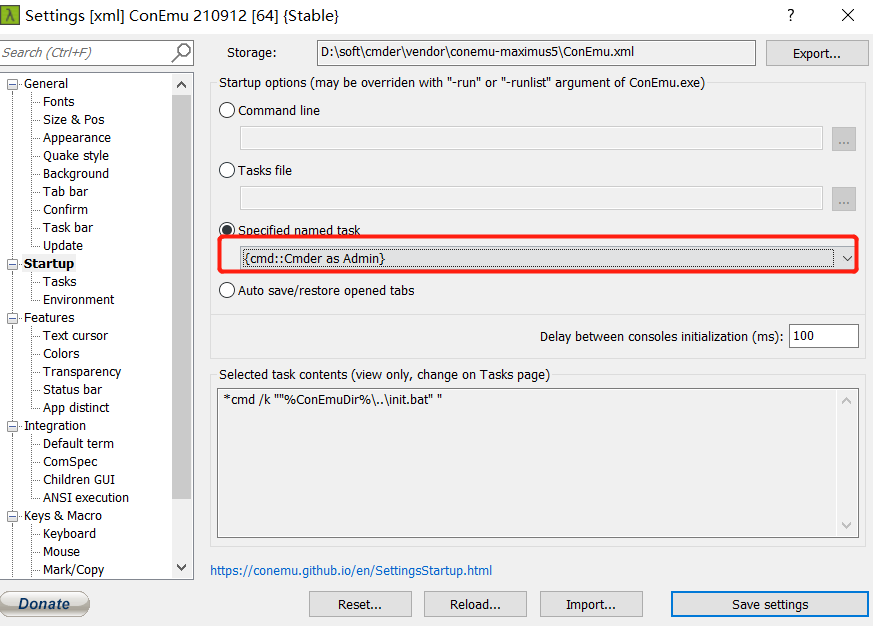This screenshot has height=626, width=873.
Task: Click the delay between consoles field
Action: pos(823,336)
